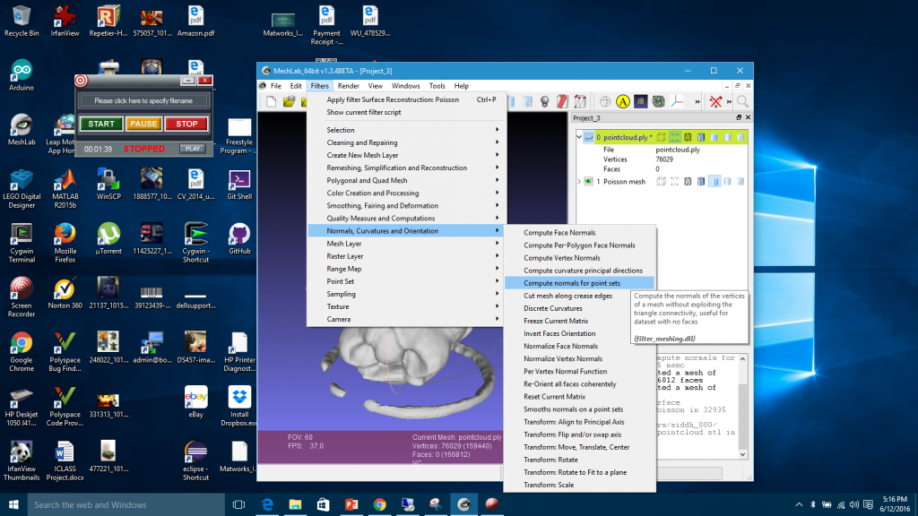Click the New Project toolbar icon
Image resolution: width=918 pixels, height=516 pixels.
point(271,102)
